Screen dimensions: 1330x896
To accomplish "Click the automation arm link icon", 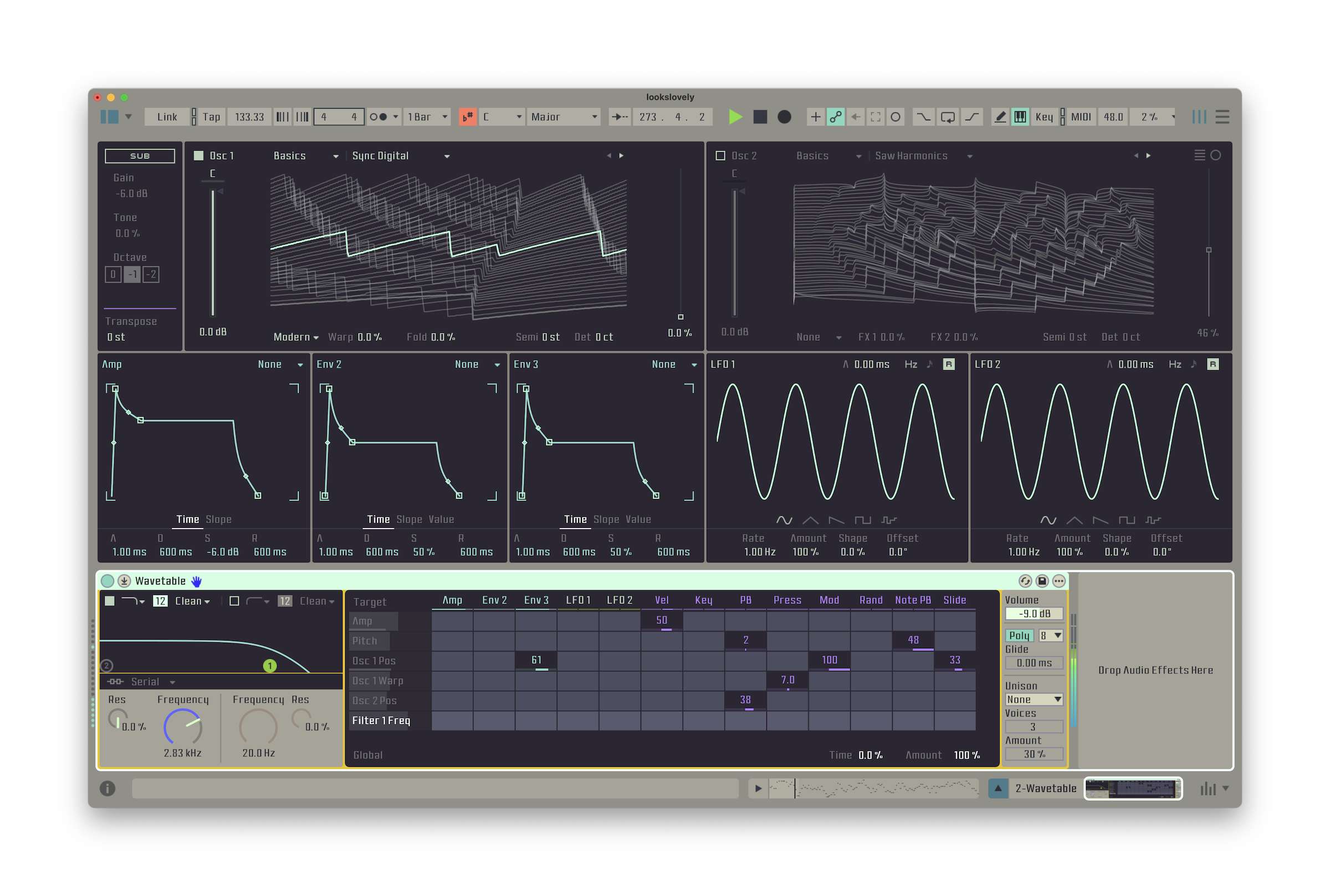I will [x=835, y=117].
